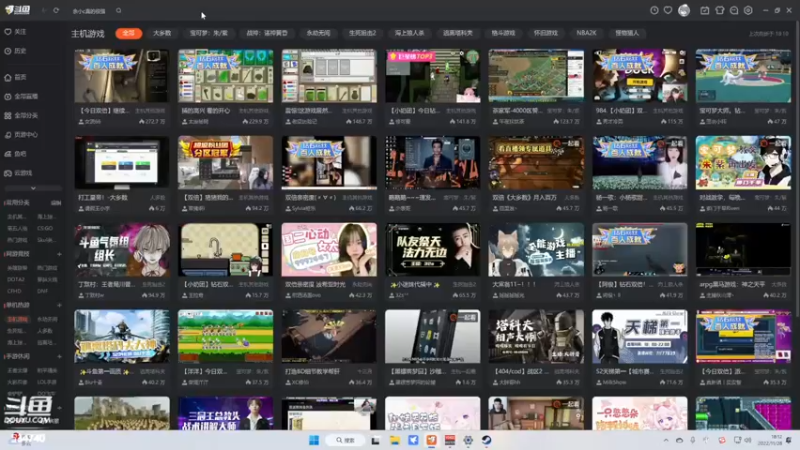Expand the plus next to 网游竞技
800x450 pixels.
click(59, 254)
